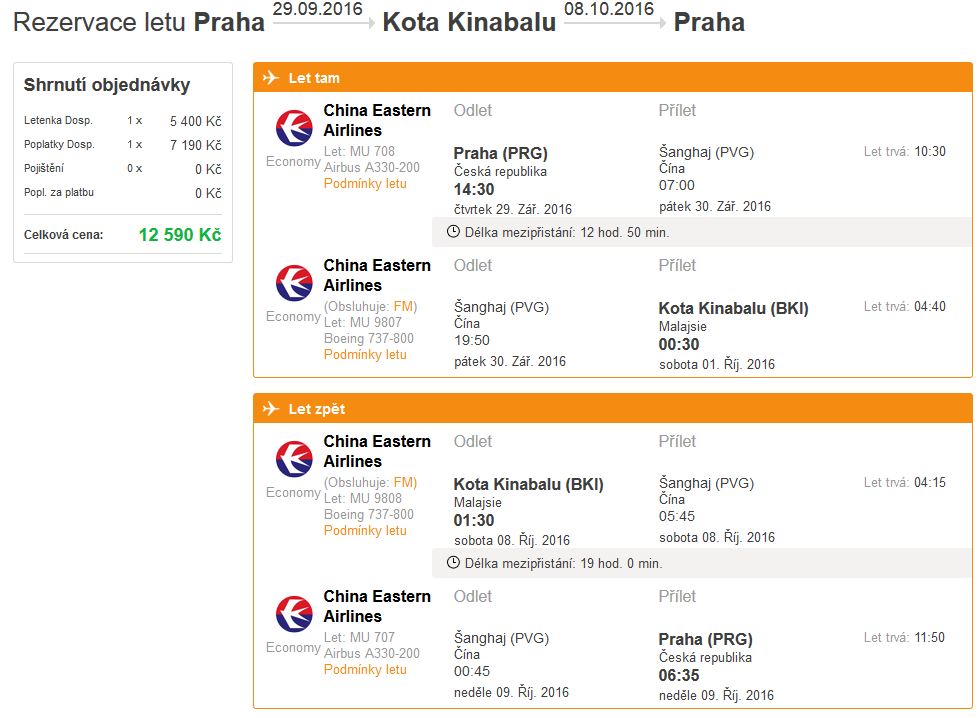This screenshot has height=718, width=980.
Task: Click China Eastern logo for flight MU 9808
Action: tap(294, 459)
